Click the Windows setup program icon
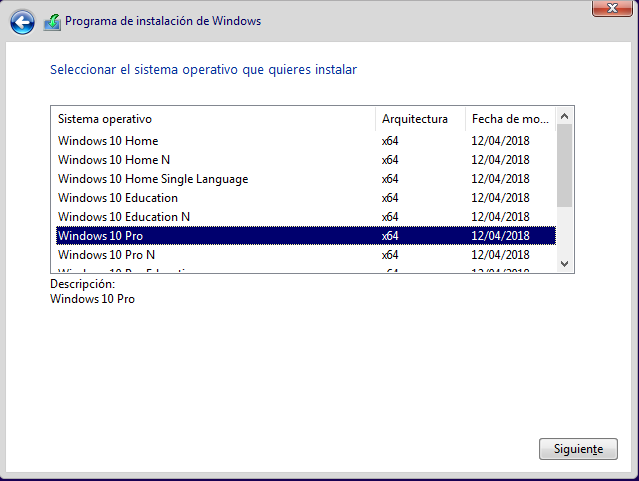 coord(52,22)
